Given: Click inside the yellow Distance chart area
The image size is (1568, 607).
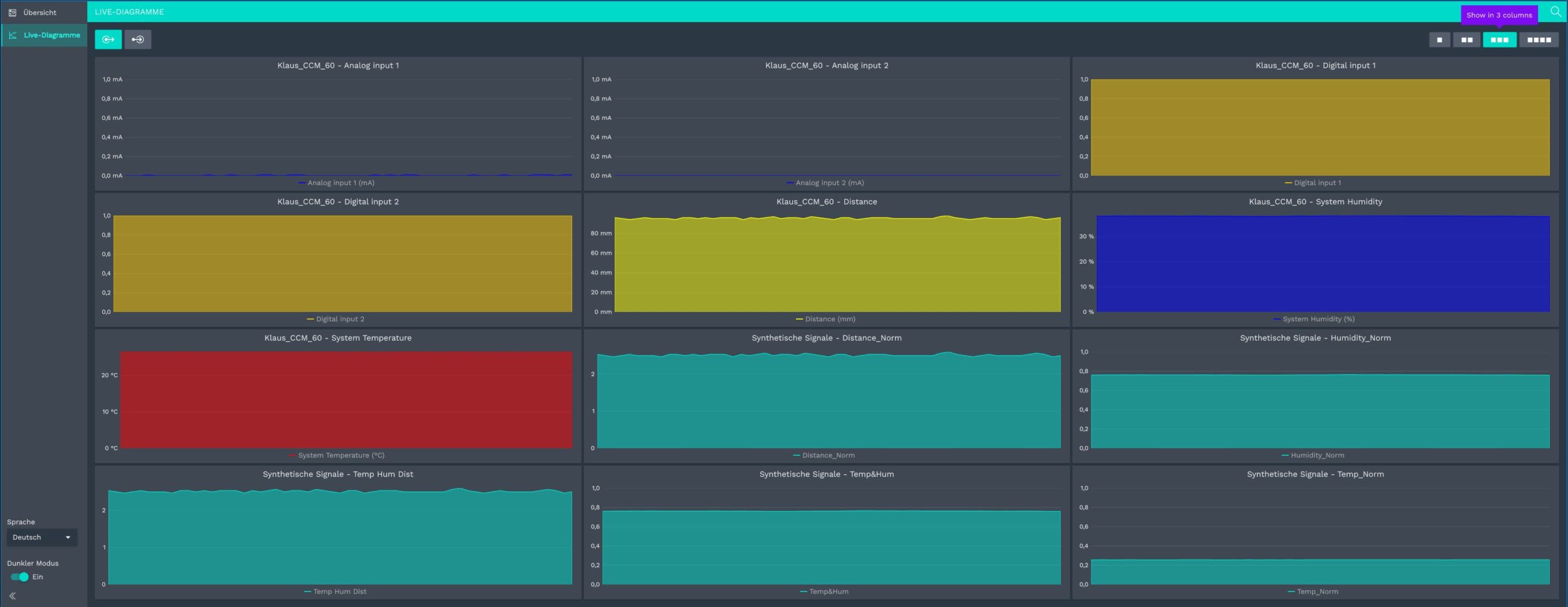Looking at the screenshot, I should click(837, 264).
